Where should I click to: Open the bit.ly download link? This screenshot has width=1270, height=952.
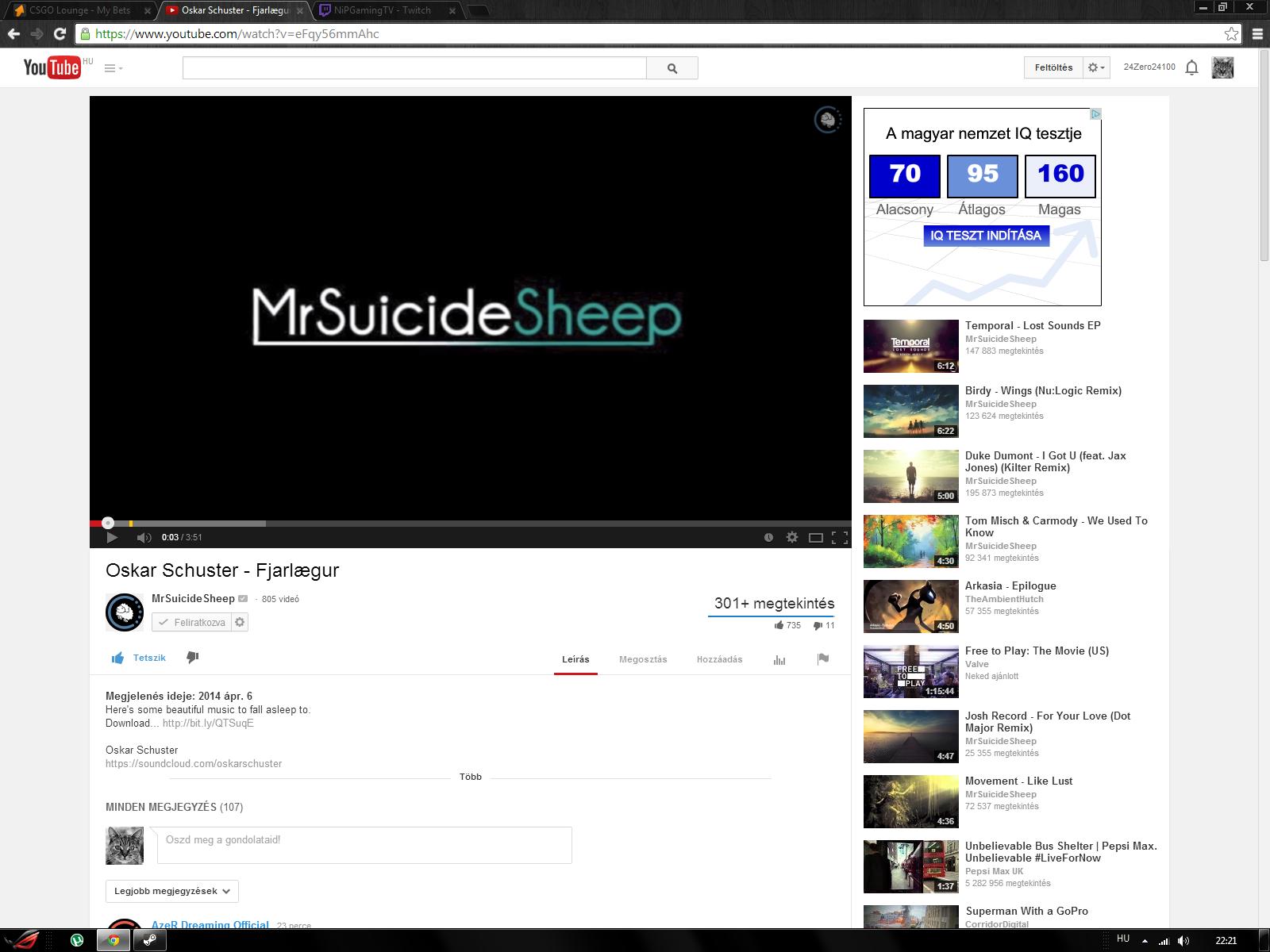[x=208, y=724]
